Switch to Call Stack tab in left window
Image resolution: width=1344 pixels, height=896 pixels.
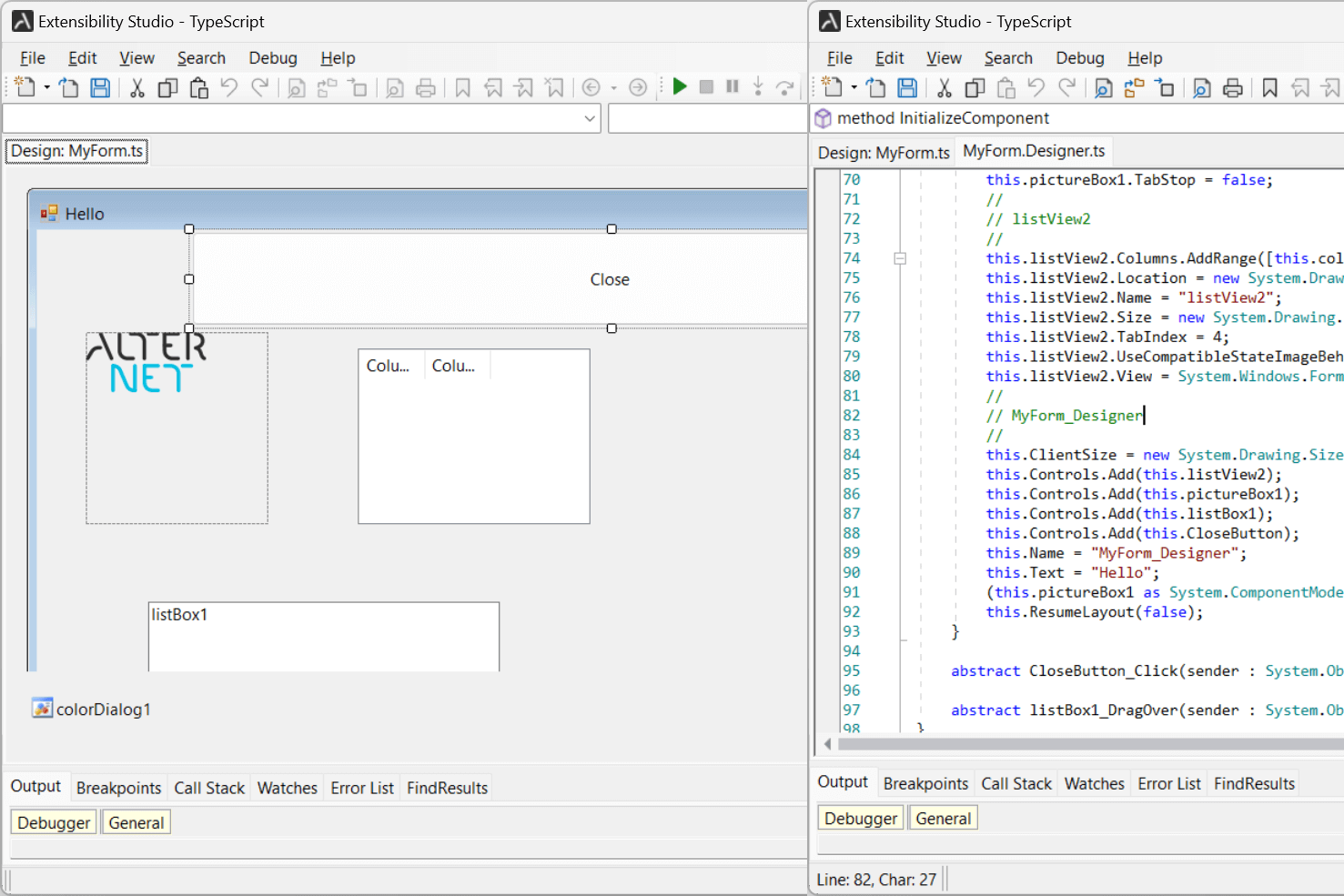tap(209, 788)
